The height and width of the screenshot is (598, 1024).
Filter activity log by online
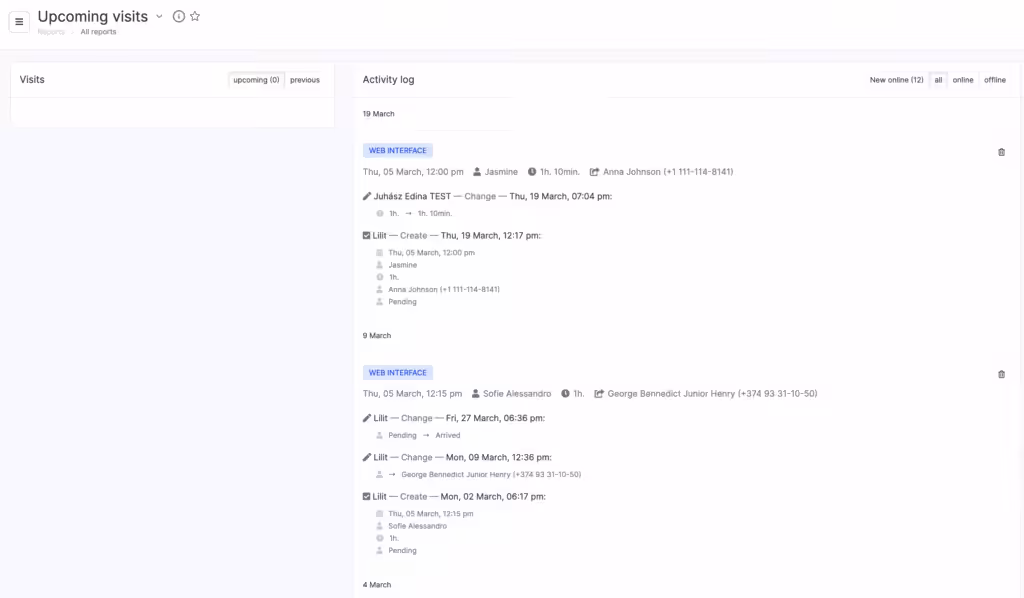click(962, 80)
